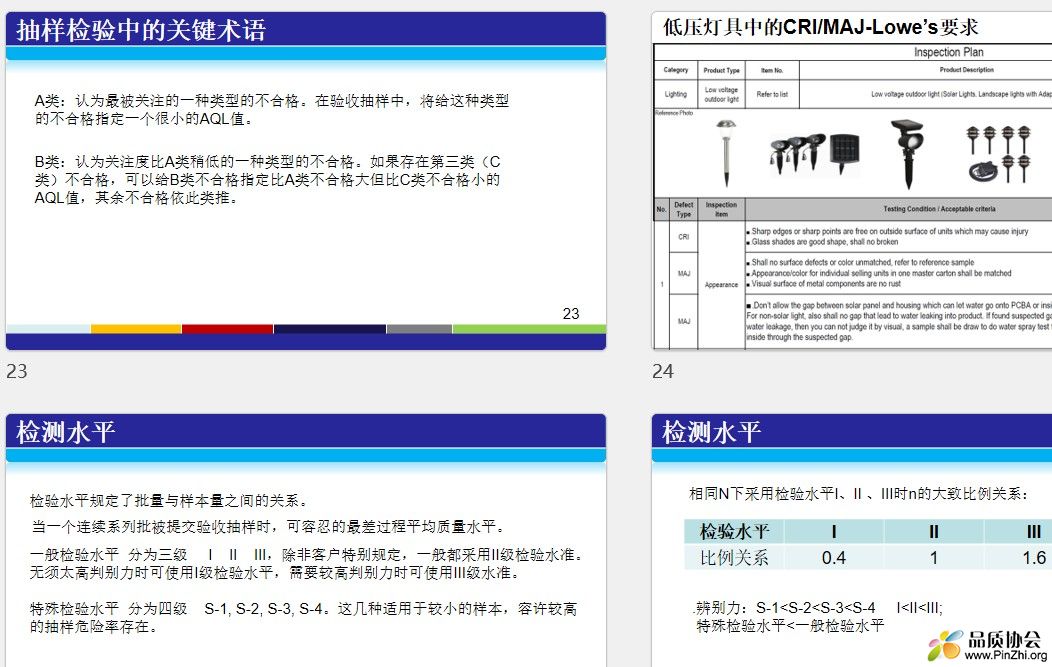Screen dimensions: 1052x667
Task: Click the Category header cell
Action: coord(676,70)
